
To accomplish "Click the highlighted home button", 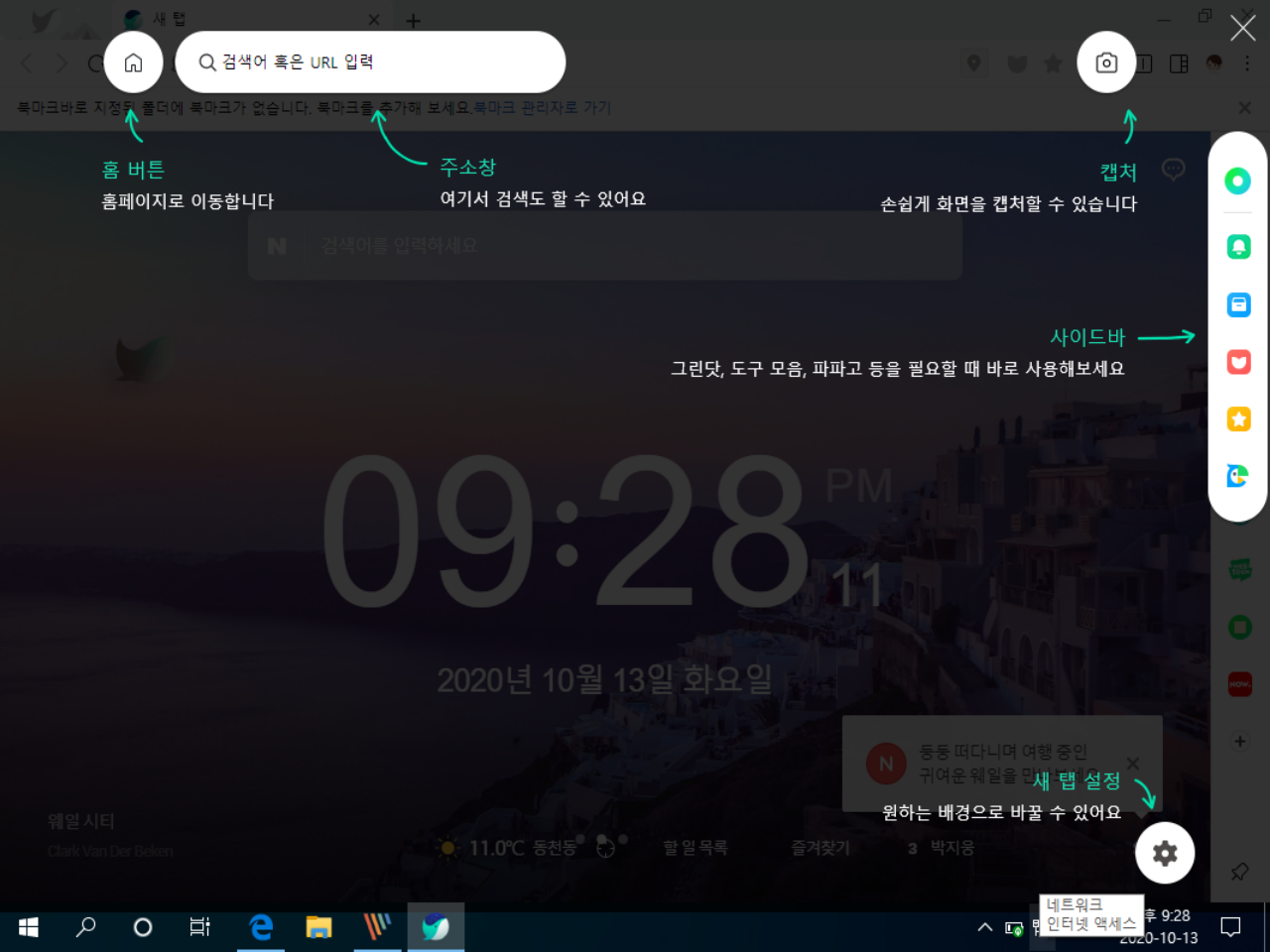I will (133, 62).
